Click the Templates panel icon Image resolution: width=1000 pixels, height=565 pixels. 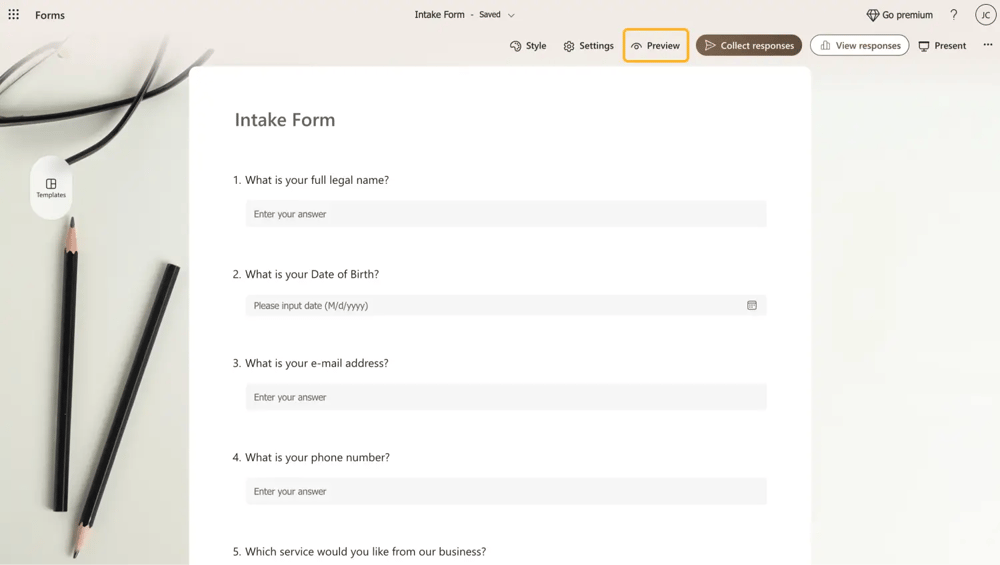point(51,188)
